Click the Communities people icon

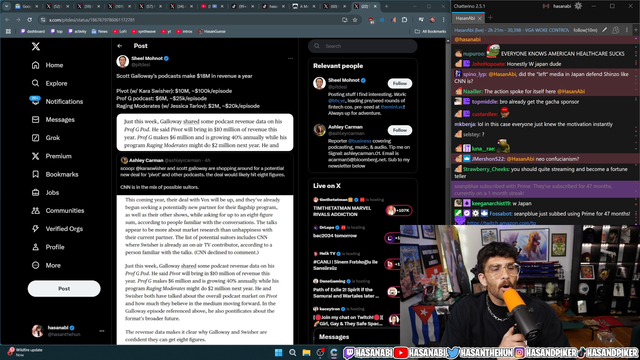36,211
